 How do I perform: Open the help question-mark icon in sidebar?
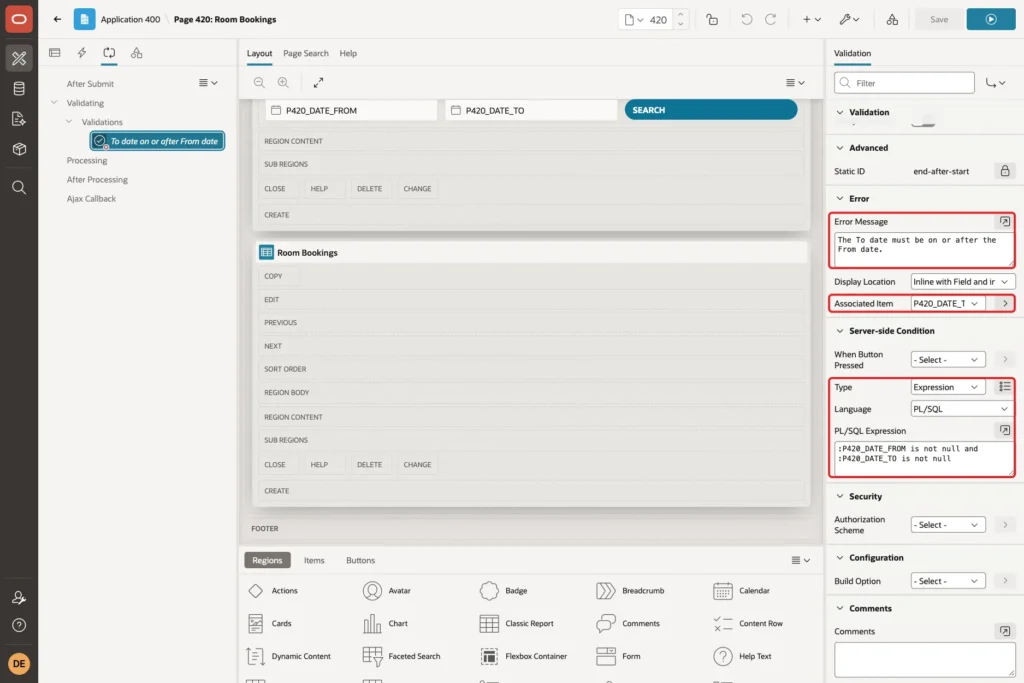coord(19,625)
